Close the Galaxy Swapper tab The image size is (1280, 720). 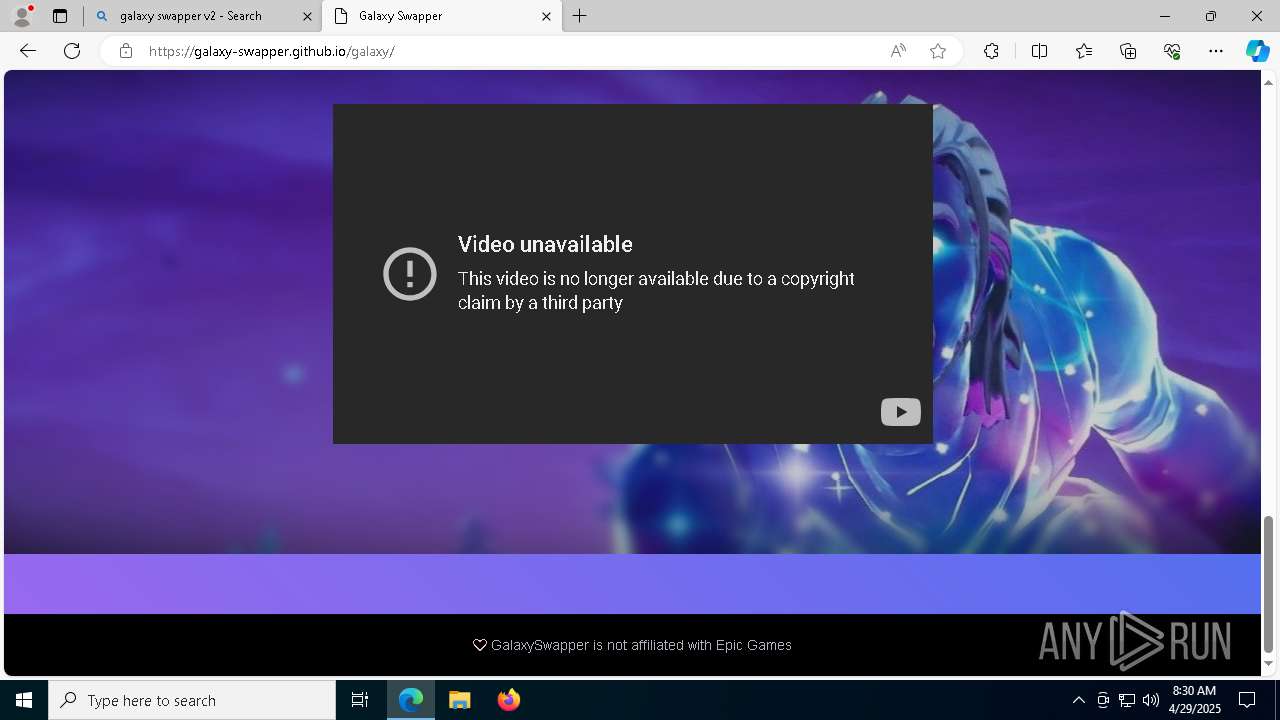pos(546,16)
